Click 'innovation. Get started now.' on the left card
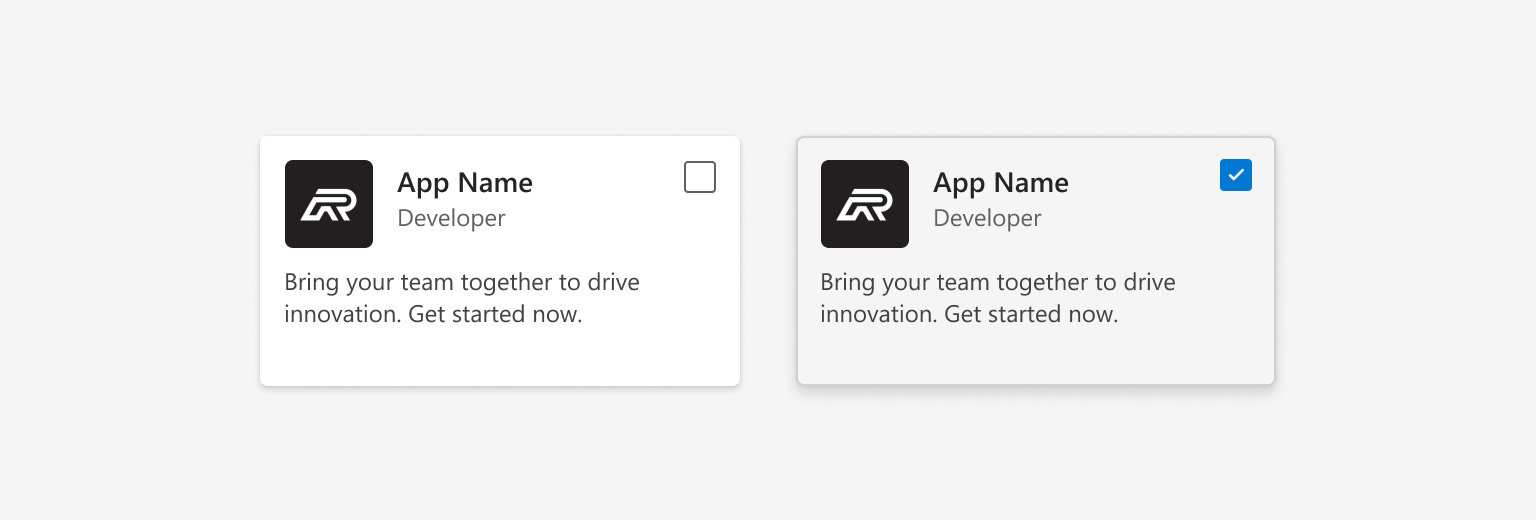 point(433,314)
